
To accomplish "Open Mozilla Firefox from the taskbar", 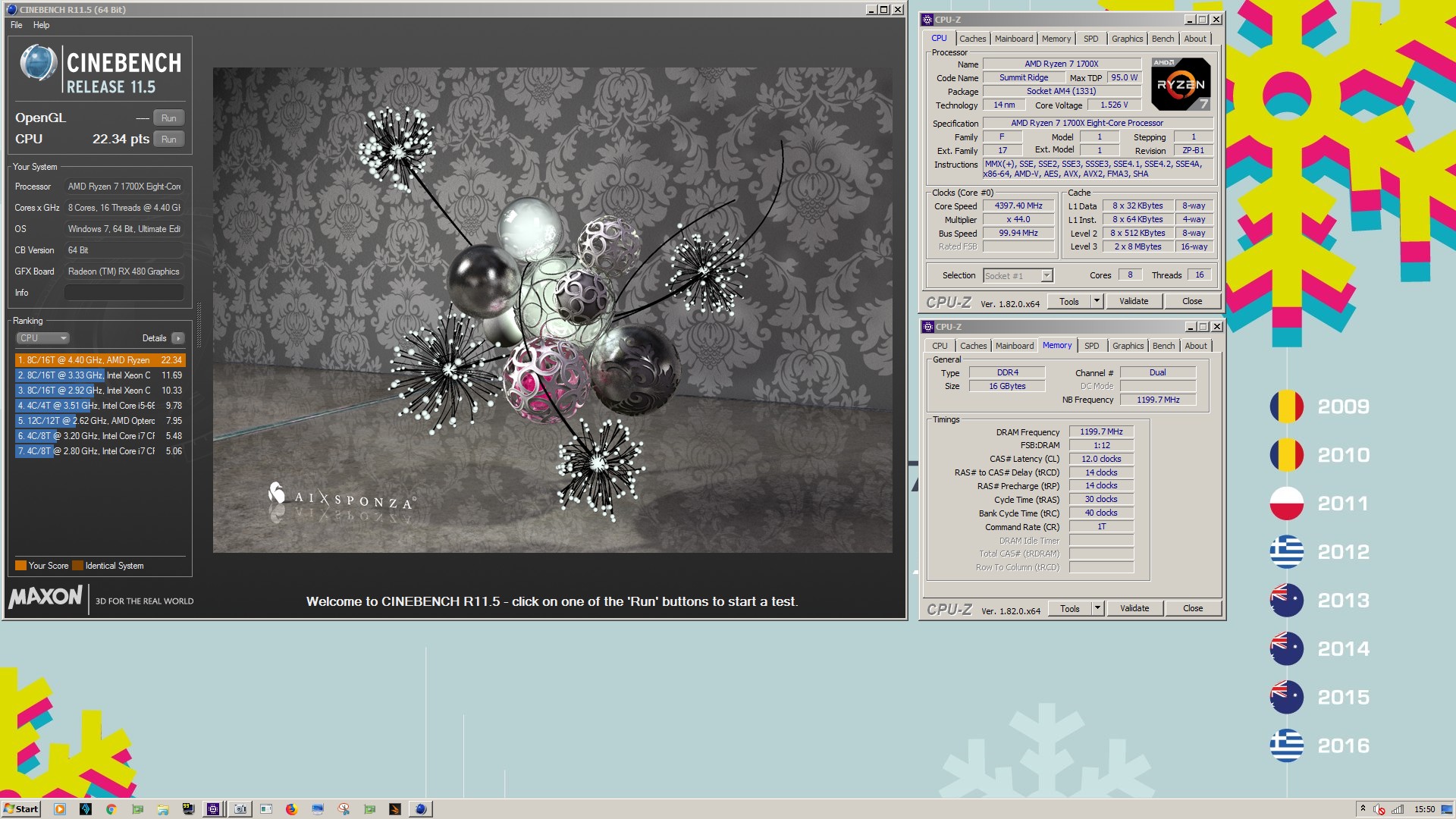I will coord(291,809).
